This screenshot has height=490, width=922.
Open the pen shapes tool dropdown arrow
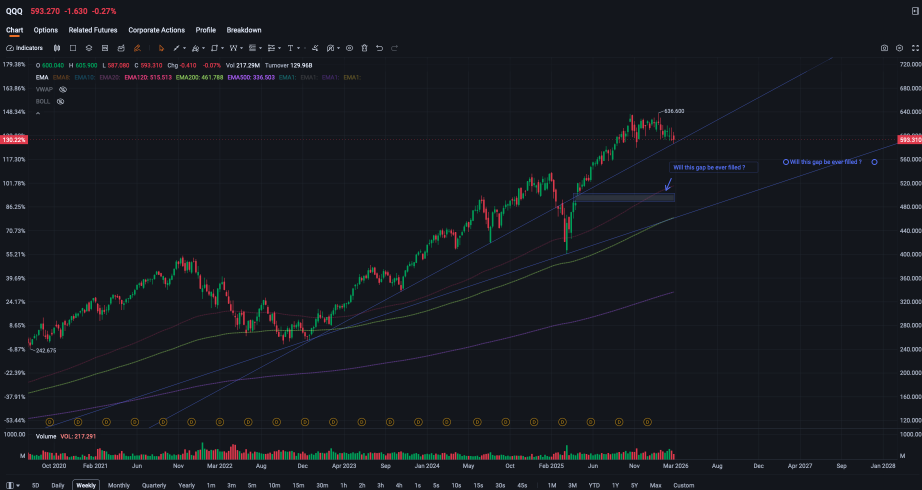203,48
